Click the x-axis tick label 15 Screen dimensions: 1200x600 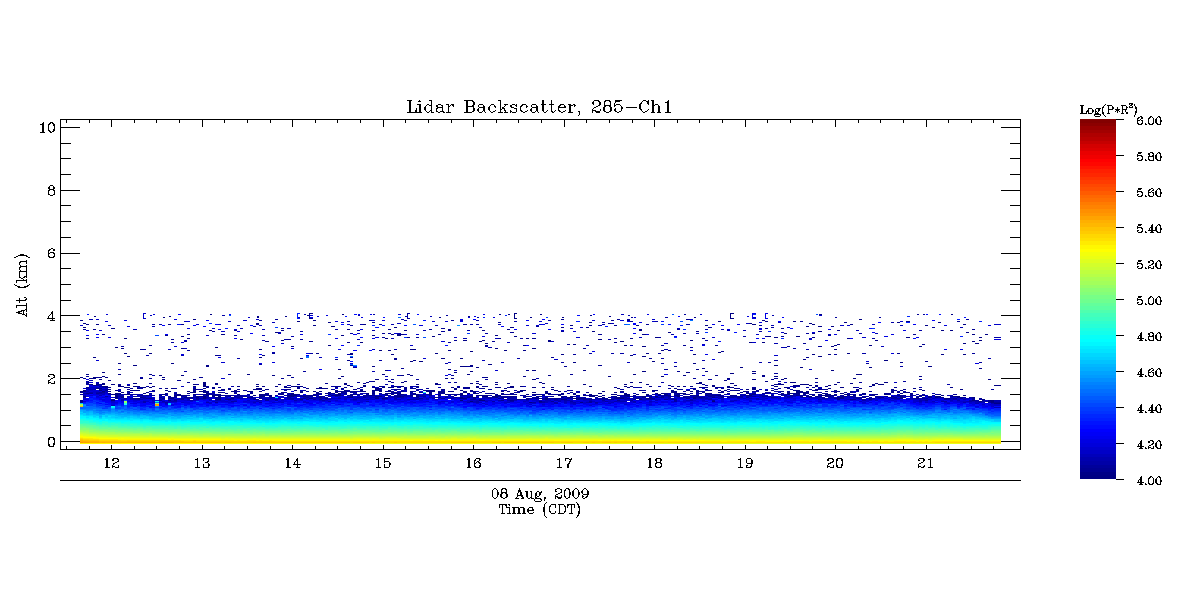(383, 463)
